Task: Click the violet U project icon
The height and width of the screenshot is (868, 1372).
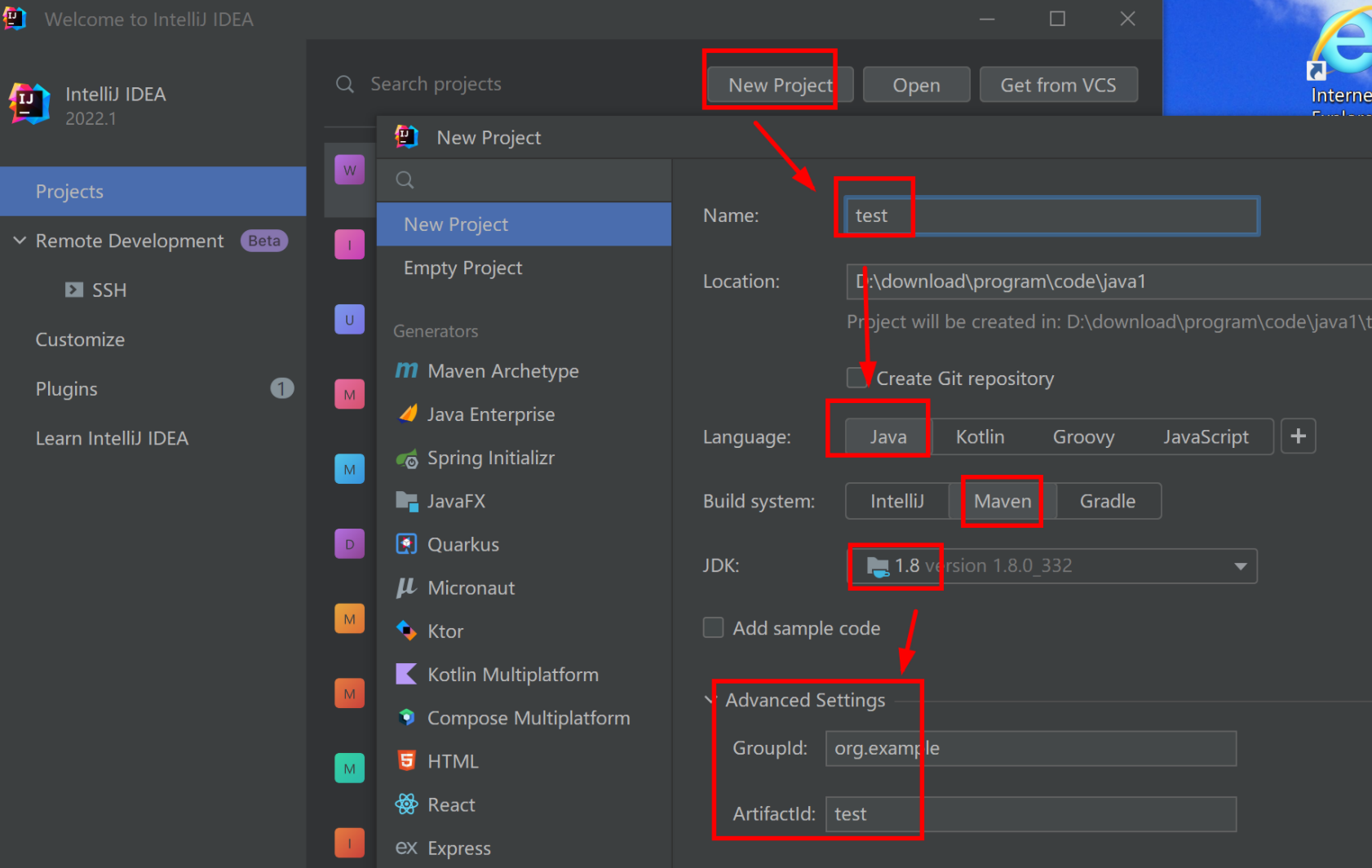Action: [x=350, y=320]
